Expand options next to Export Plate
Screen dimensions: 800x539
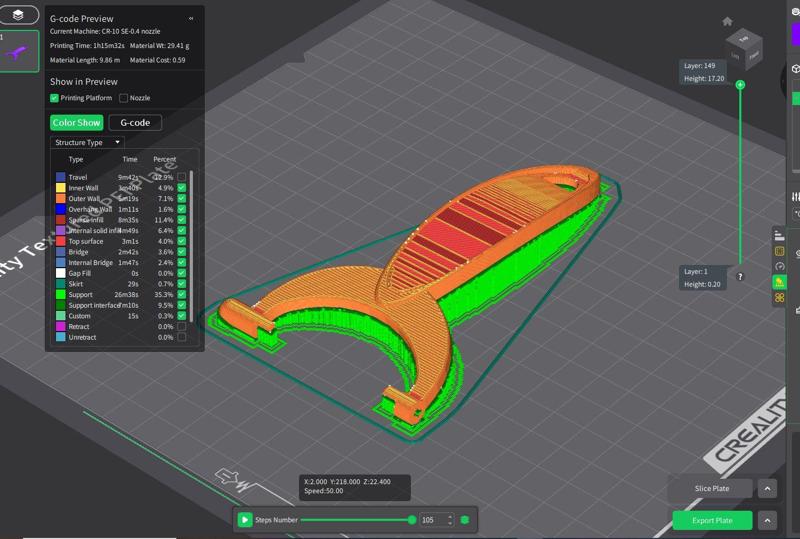767,521
